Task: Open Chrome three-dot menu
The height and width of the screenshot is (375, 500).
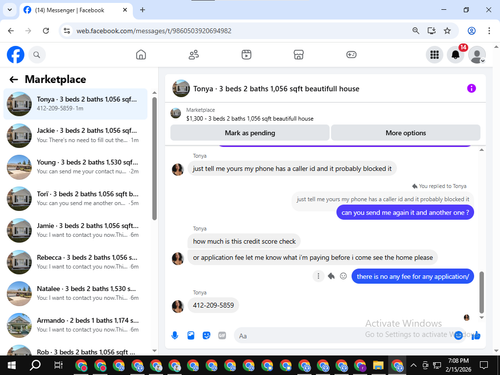Action: (489, 31)
